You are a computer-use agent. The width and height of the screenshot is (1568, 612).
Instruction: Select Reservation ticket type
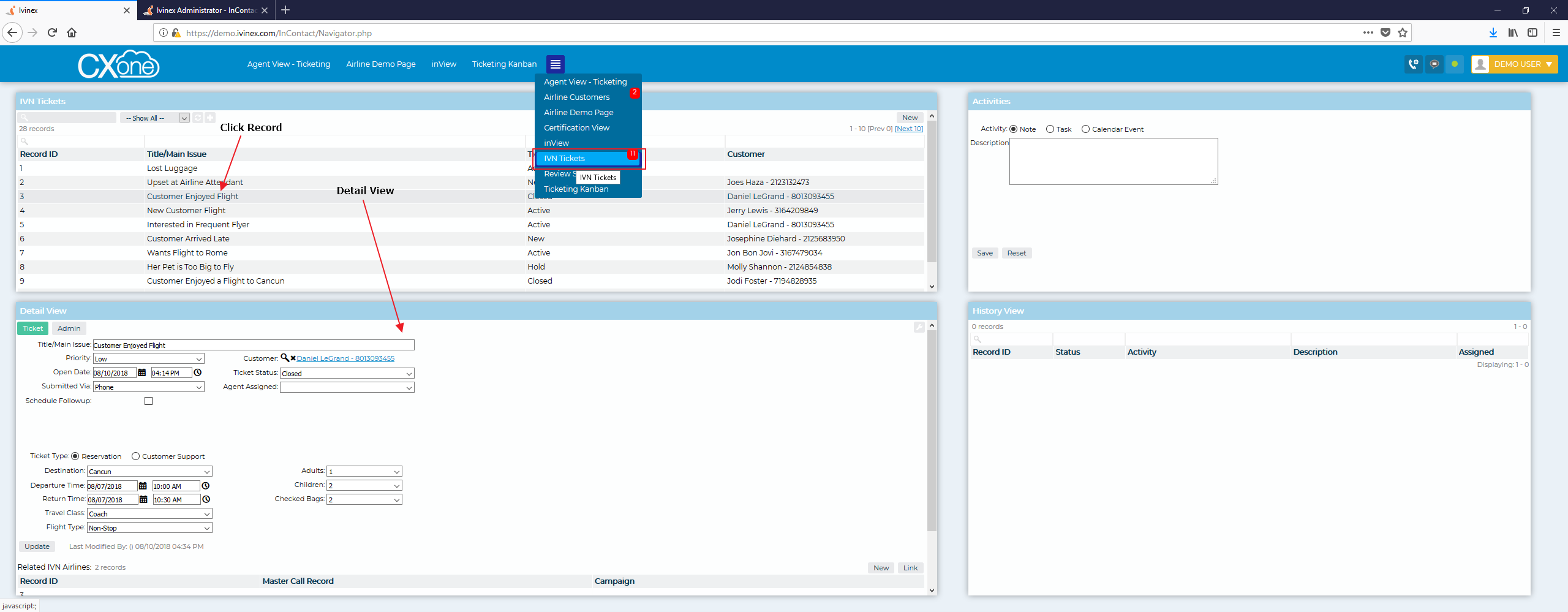(75, 456)
